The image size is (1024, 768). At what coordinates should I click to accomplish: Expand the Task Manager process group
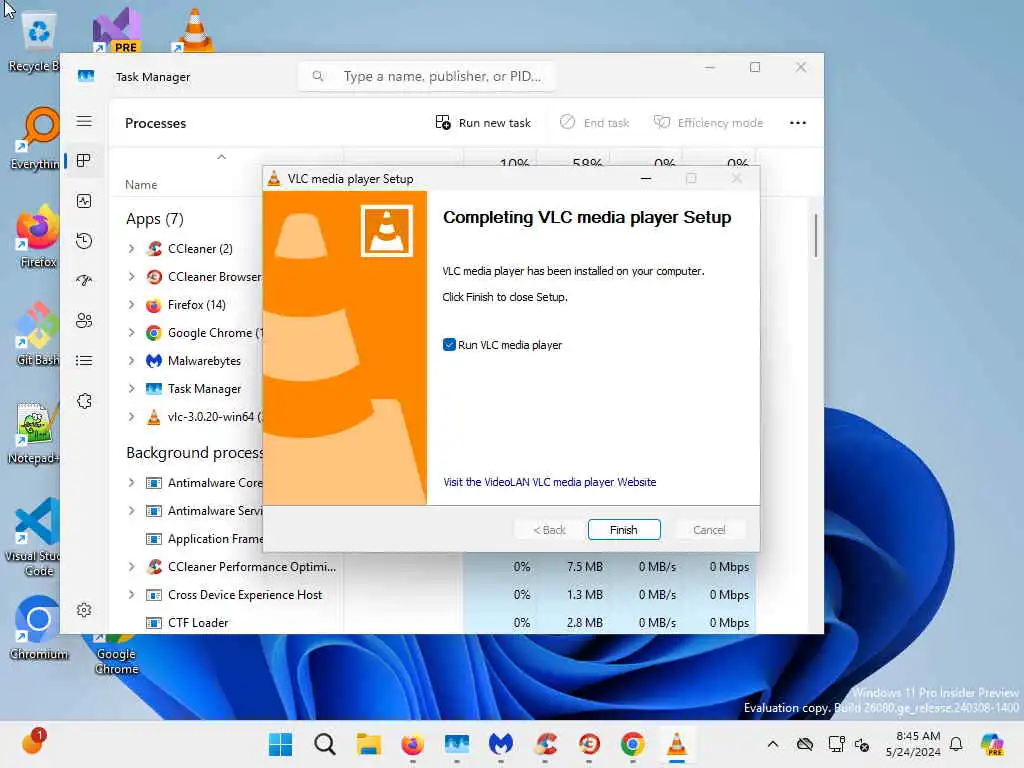131,389
